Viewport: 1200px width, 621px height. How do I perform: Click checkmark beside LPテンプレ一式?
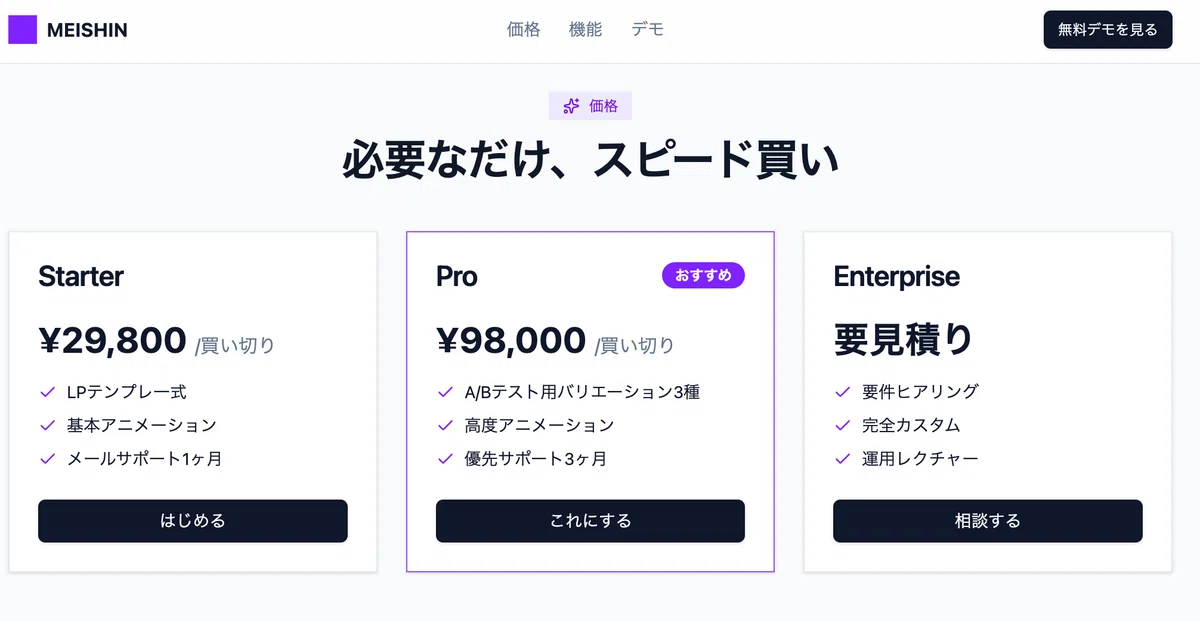point(47,392)
